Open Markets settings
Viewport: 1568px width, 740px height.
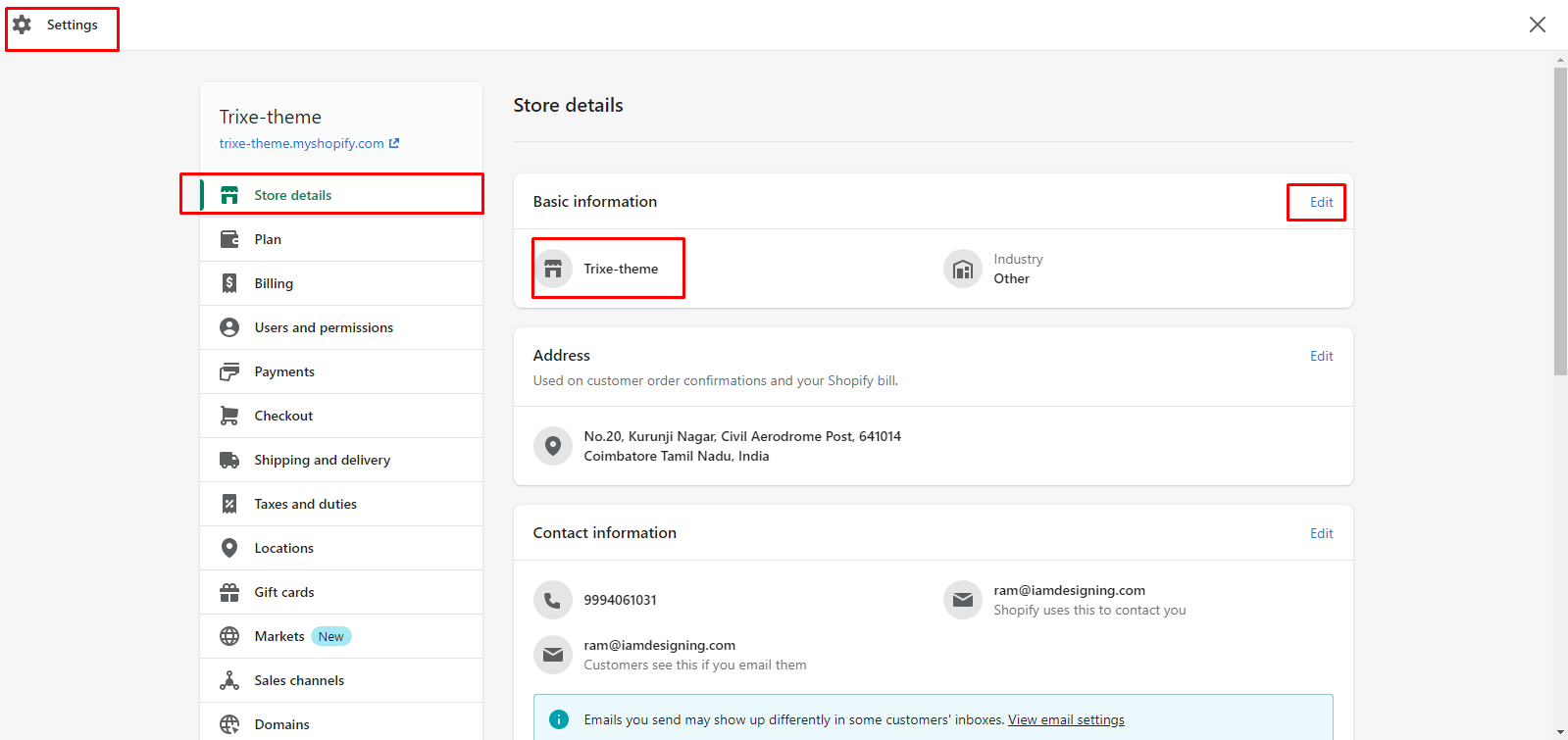[341, 636]
